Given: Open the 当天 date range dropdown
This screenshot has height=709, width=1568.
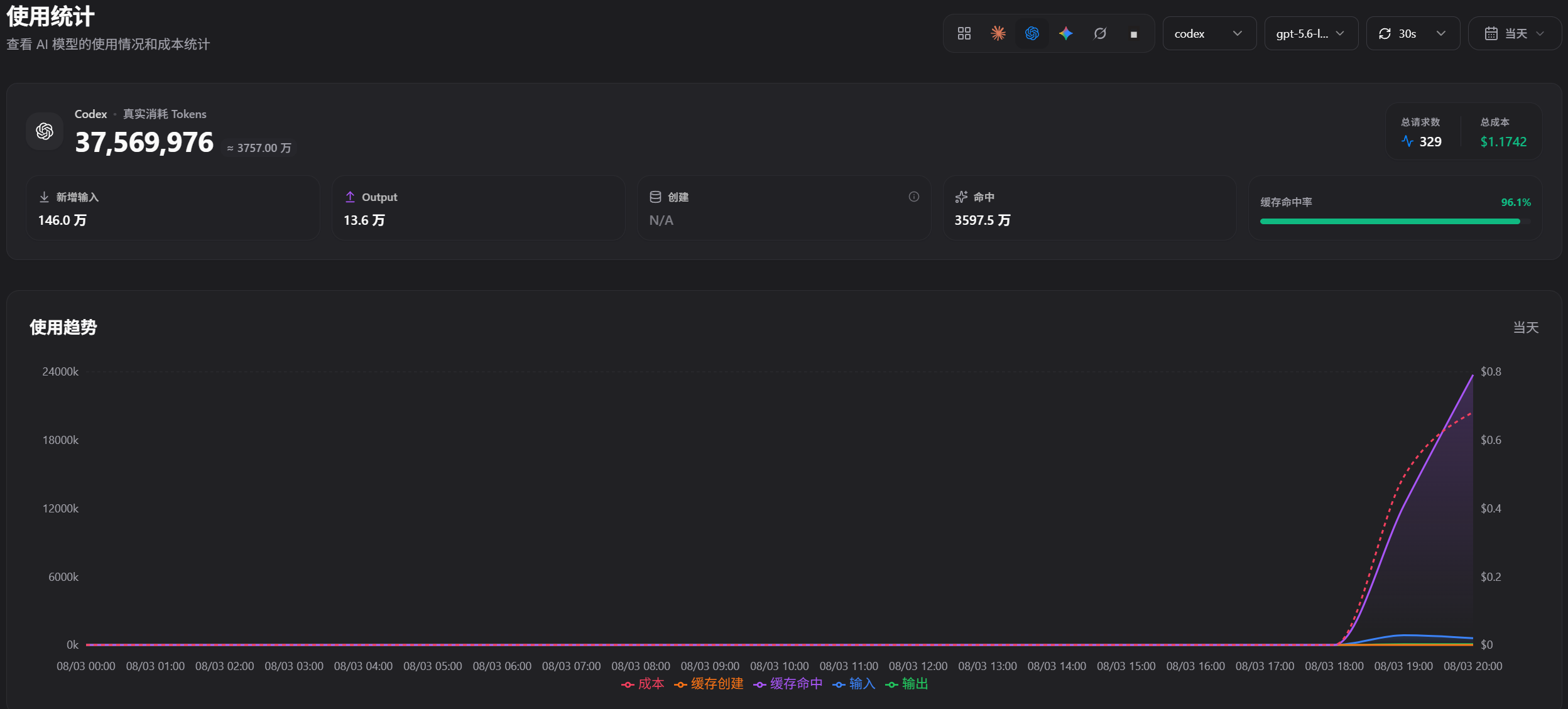Looking at the screenshot, I should pyautogui.click(x=1515, y=33).
